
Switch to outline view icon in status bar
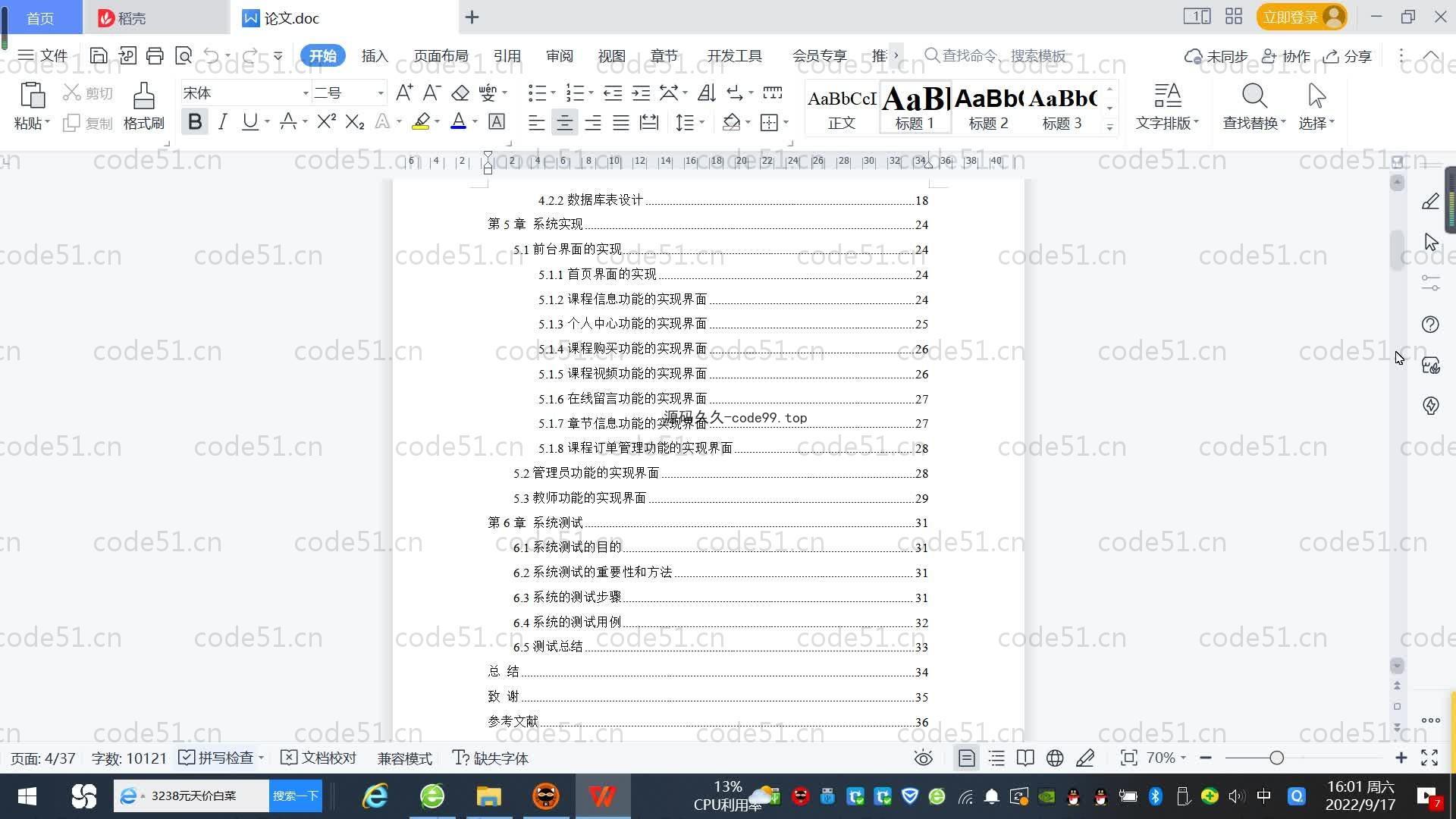point(996,758)
